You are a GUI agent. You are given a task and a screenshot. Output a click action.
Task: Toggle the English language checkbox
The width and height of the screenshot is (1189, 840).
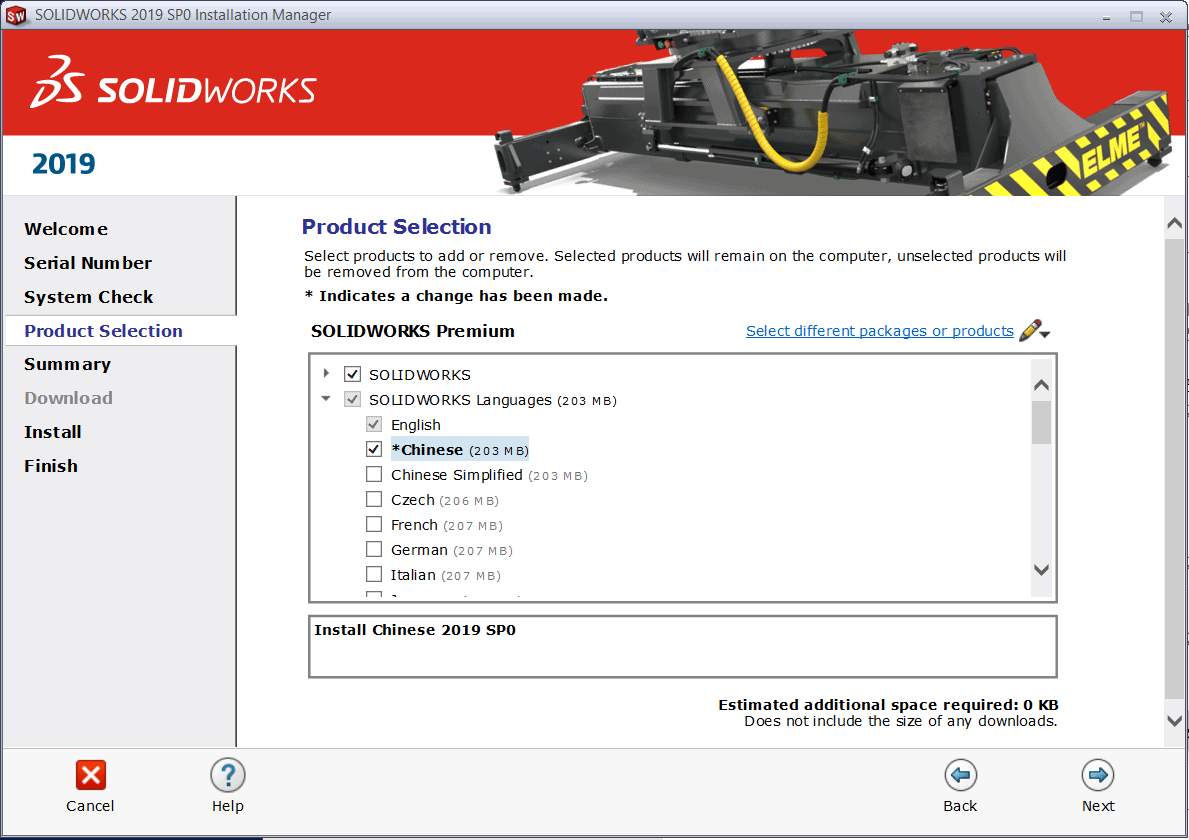[x=374, y=424]
